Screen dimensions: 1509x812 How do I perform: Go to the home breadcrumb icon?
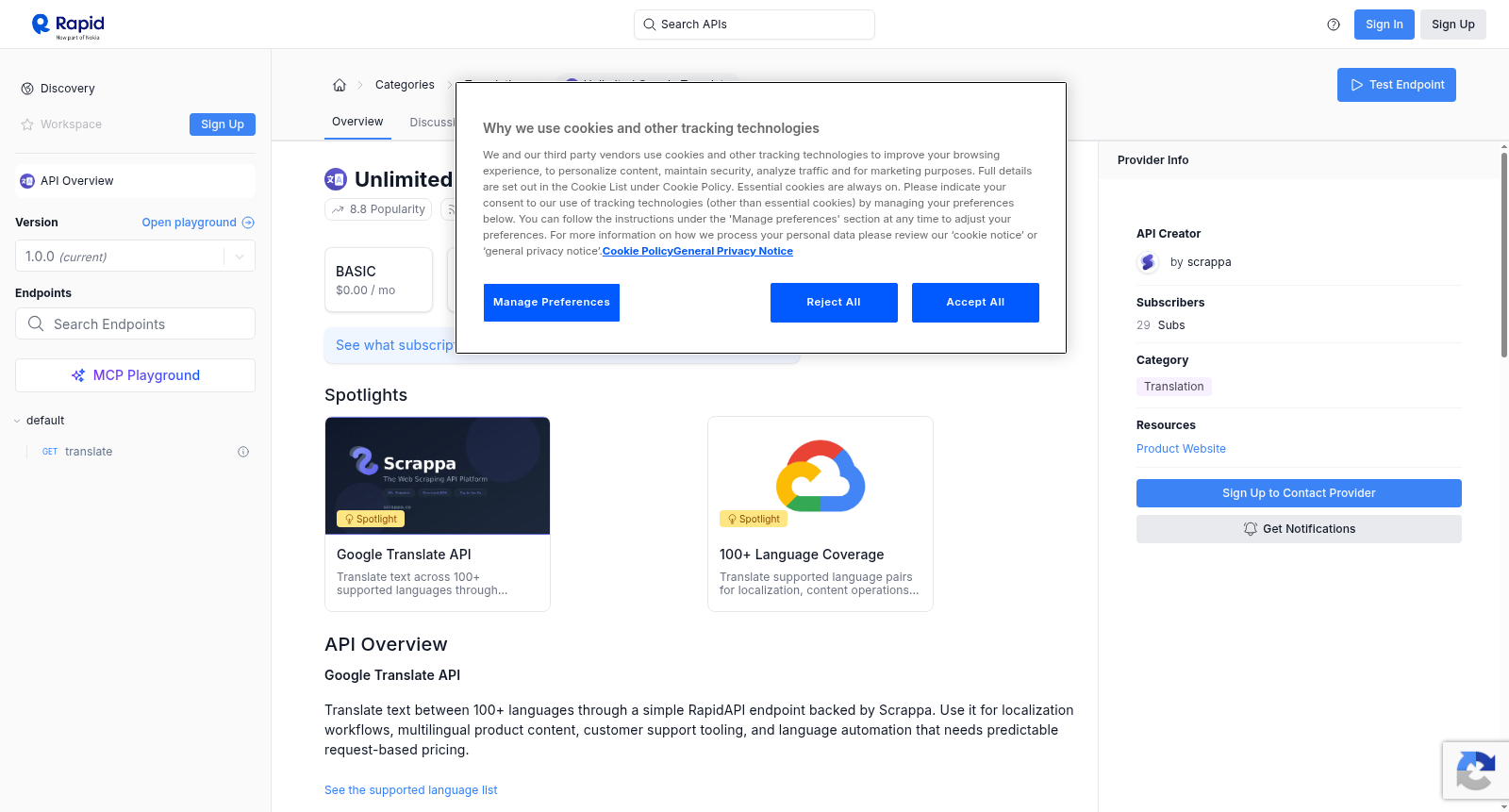pos(340,85)
